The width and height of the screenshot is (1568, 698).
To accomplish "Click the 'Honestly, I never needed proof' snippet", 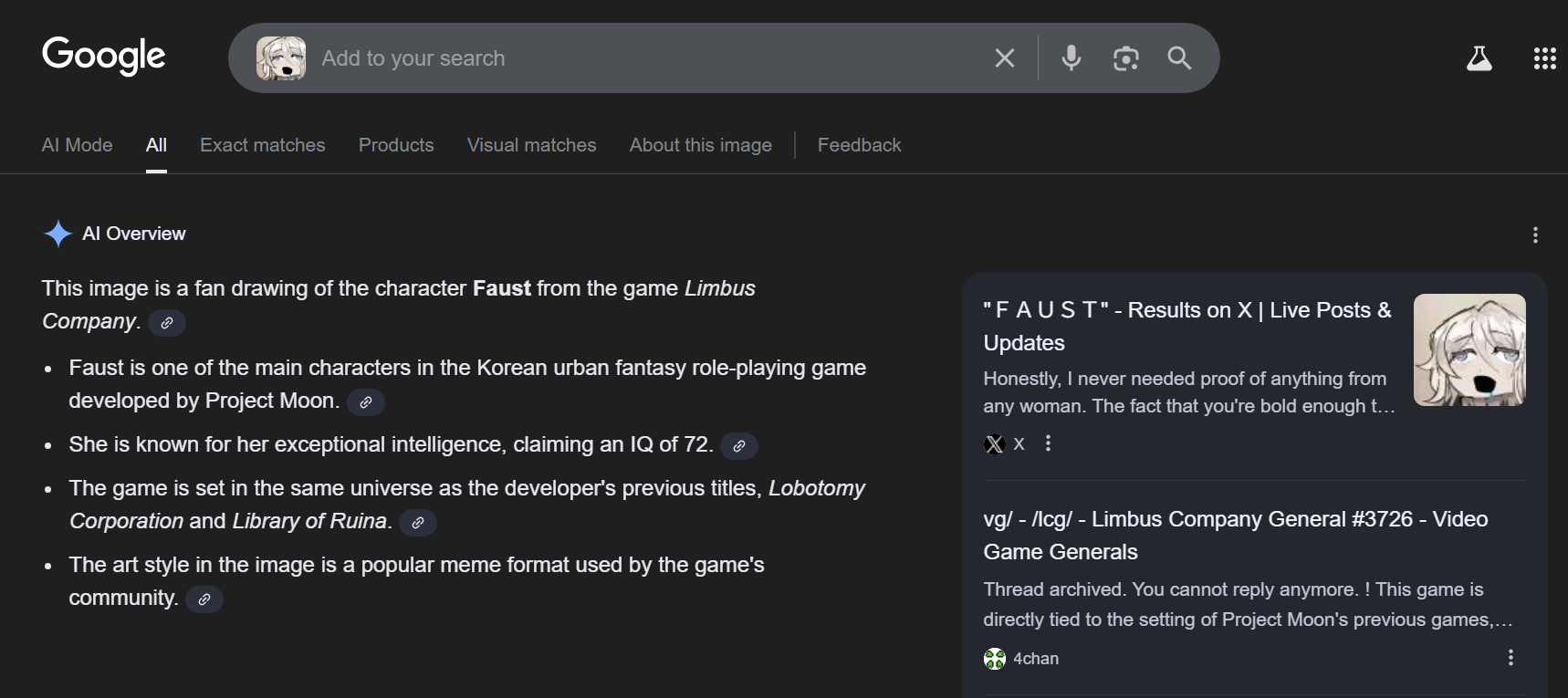I will click(1189, 392).
